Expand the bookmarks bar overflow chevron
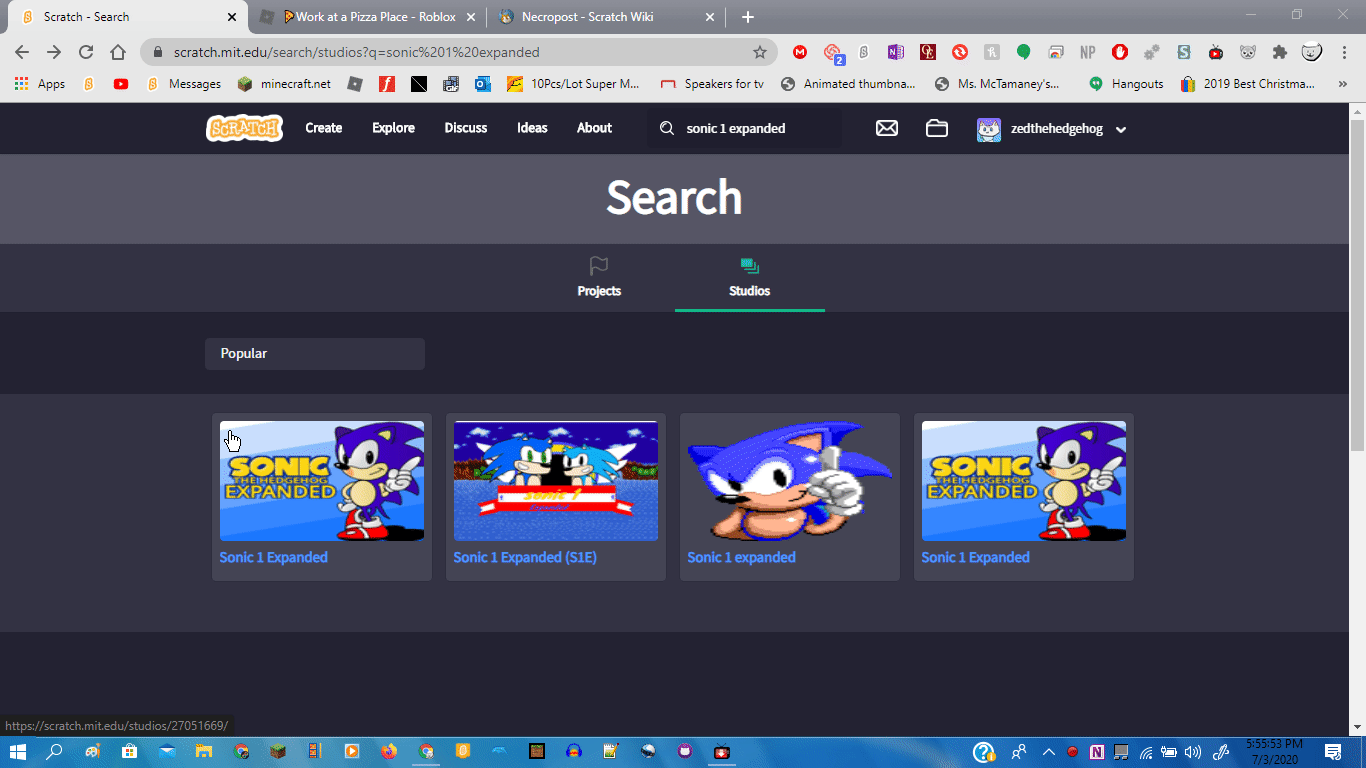Image resolution: width=1366 pixels, height=768 pixels. [1342, 84]
